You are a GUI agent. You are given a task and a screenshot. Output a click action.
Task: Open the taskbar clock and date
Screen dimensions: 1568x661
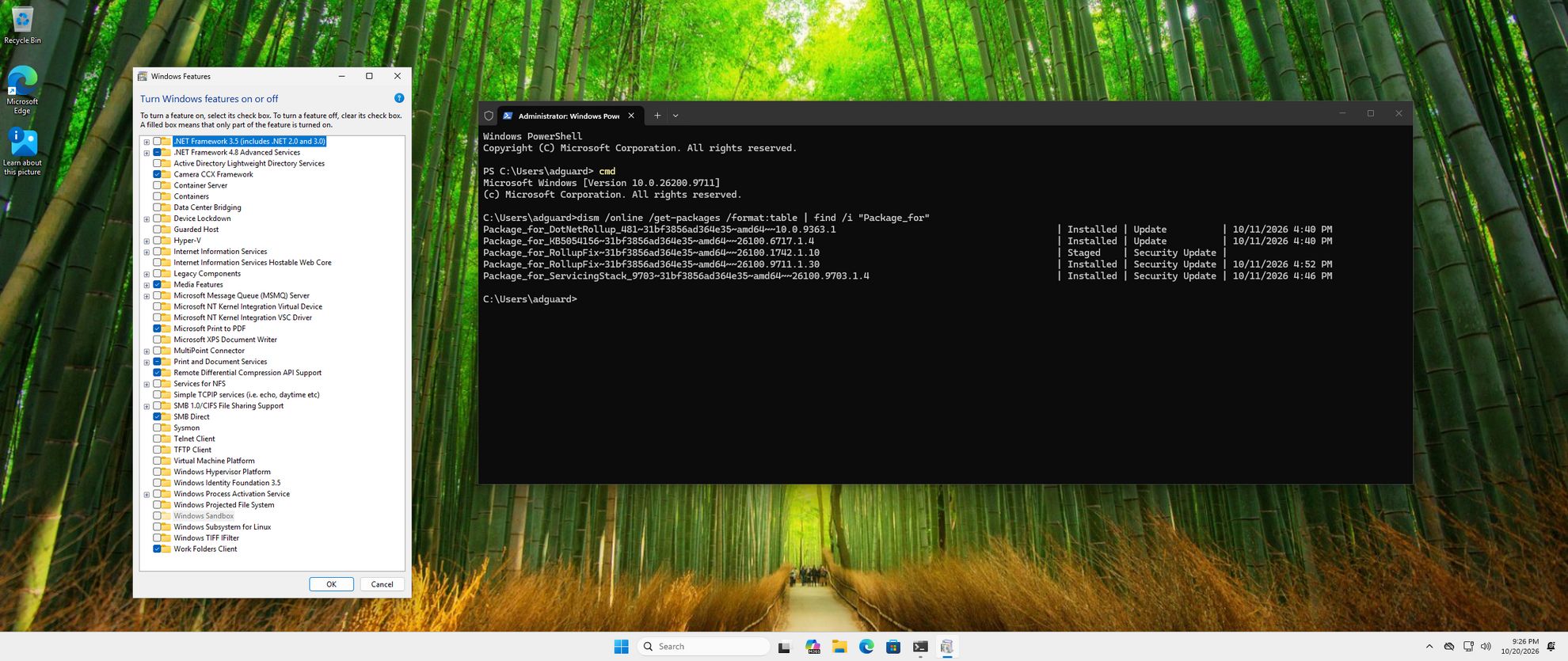click(x=1520, y=647)
